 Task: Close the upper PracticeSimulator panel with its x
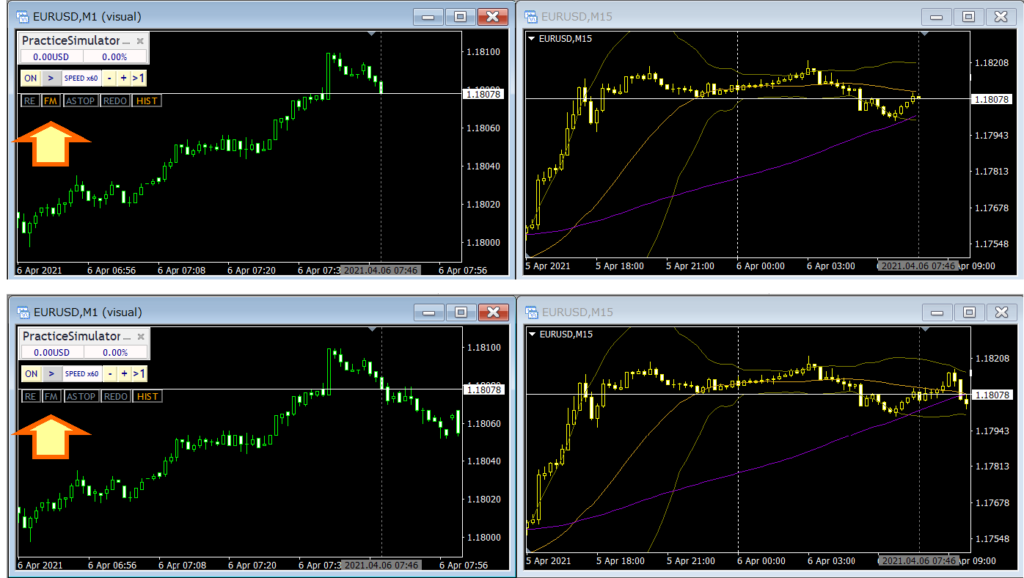[140, 40]
